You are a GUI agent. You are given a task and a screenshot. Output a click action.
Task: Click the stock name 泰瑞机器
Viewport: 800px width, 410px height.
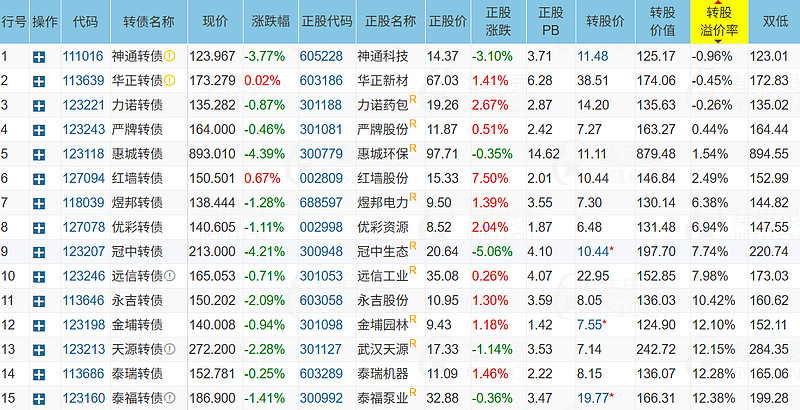pyautogui.click(x=383, y=374)
